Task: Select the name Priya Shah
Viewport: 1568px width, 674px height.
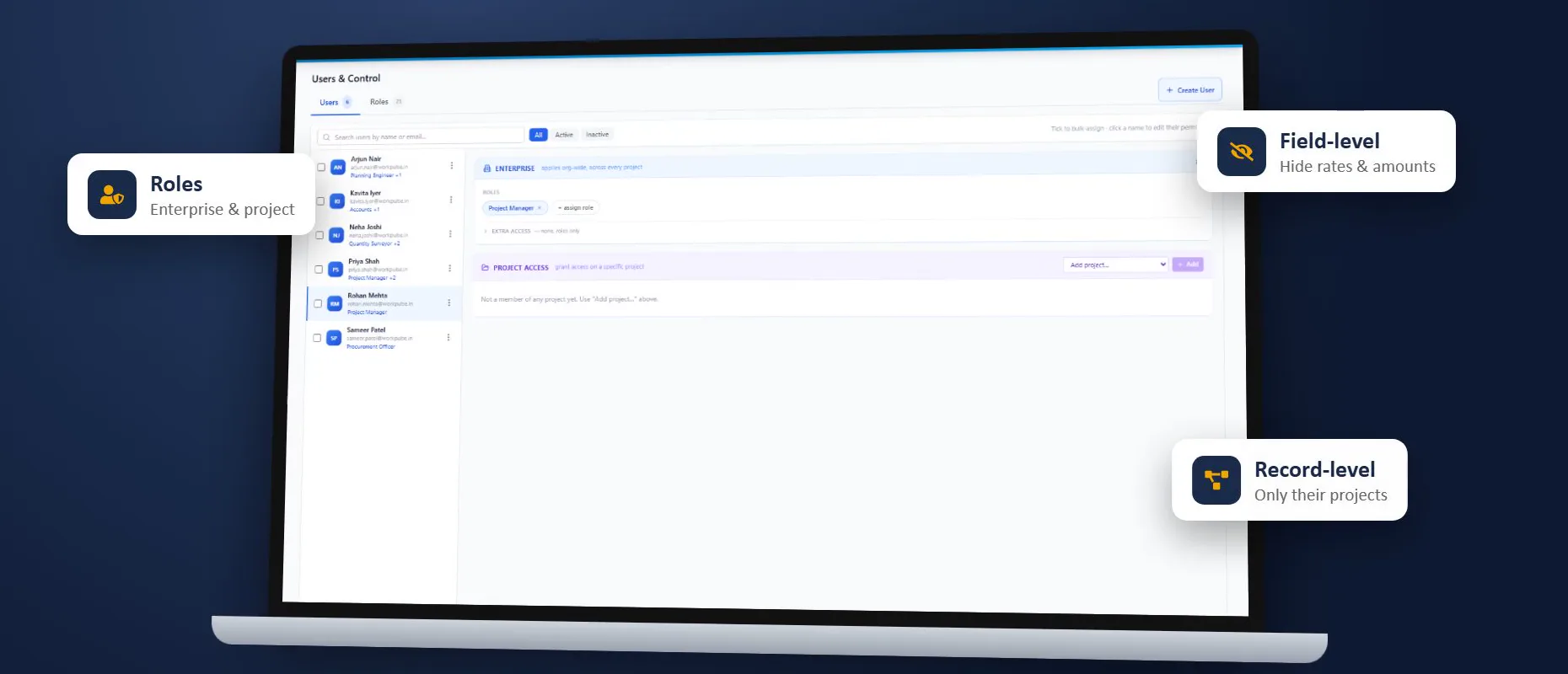Action: tap(364, 261)
